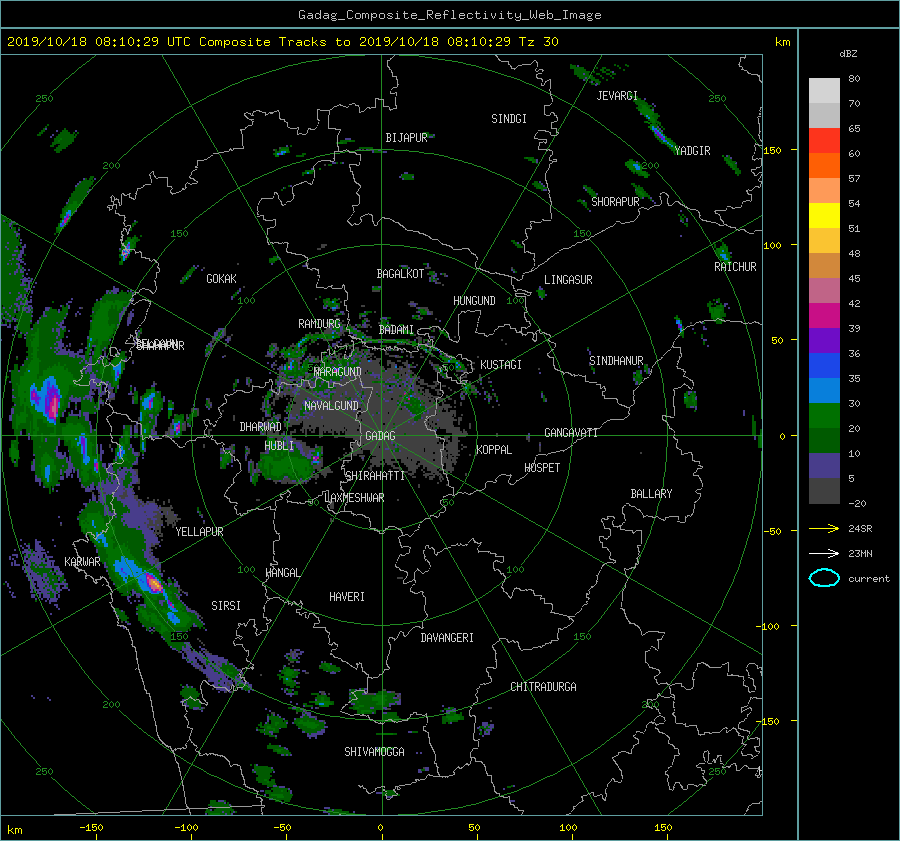Click the KOPPAL city label

tap(494, 450)
